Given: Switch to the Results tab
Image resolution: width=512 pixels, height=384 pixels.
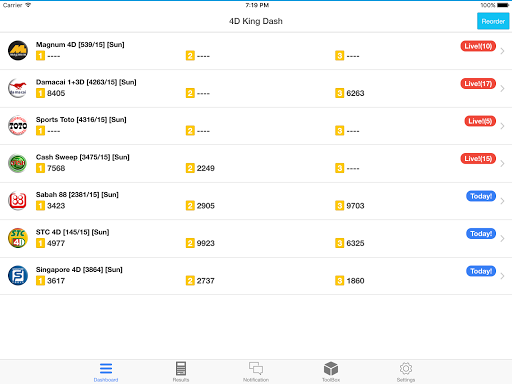Looking at the screenshot, I should coord(181,372).
